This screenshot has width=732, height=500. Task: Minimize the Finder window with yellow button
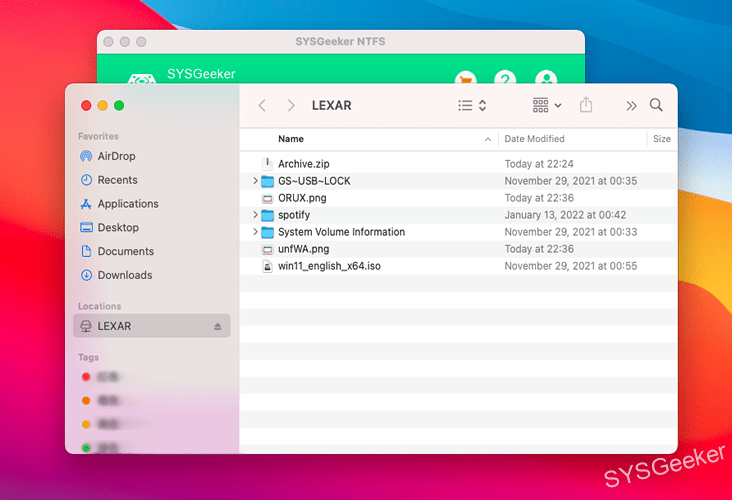click(102, 106)
